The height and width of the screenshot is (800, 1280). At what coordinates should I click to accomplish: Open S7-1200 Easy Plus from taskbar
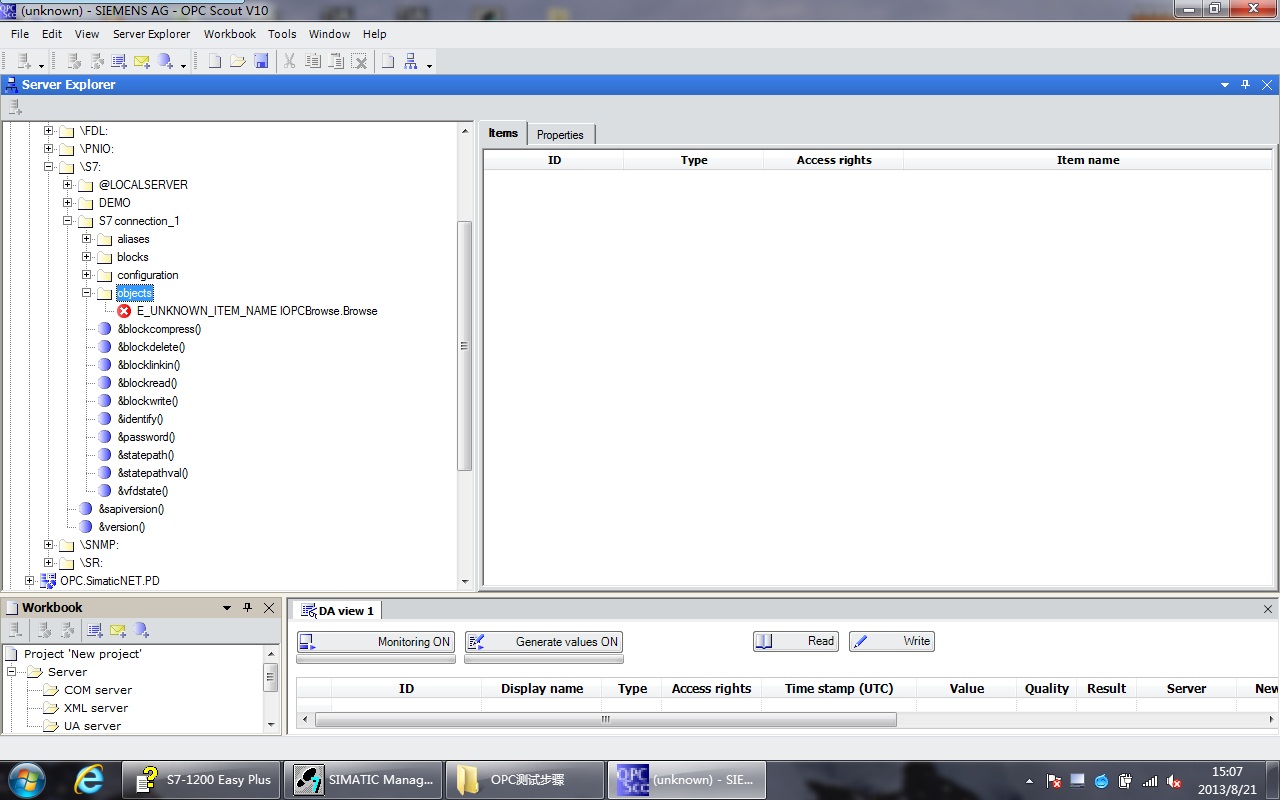tap(202, 780)
